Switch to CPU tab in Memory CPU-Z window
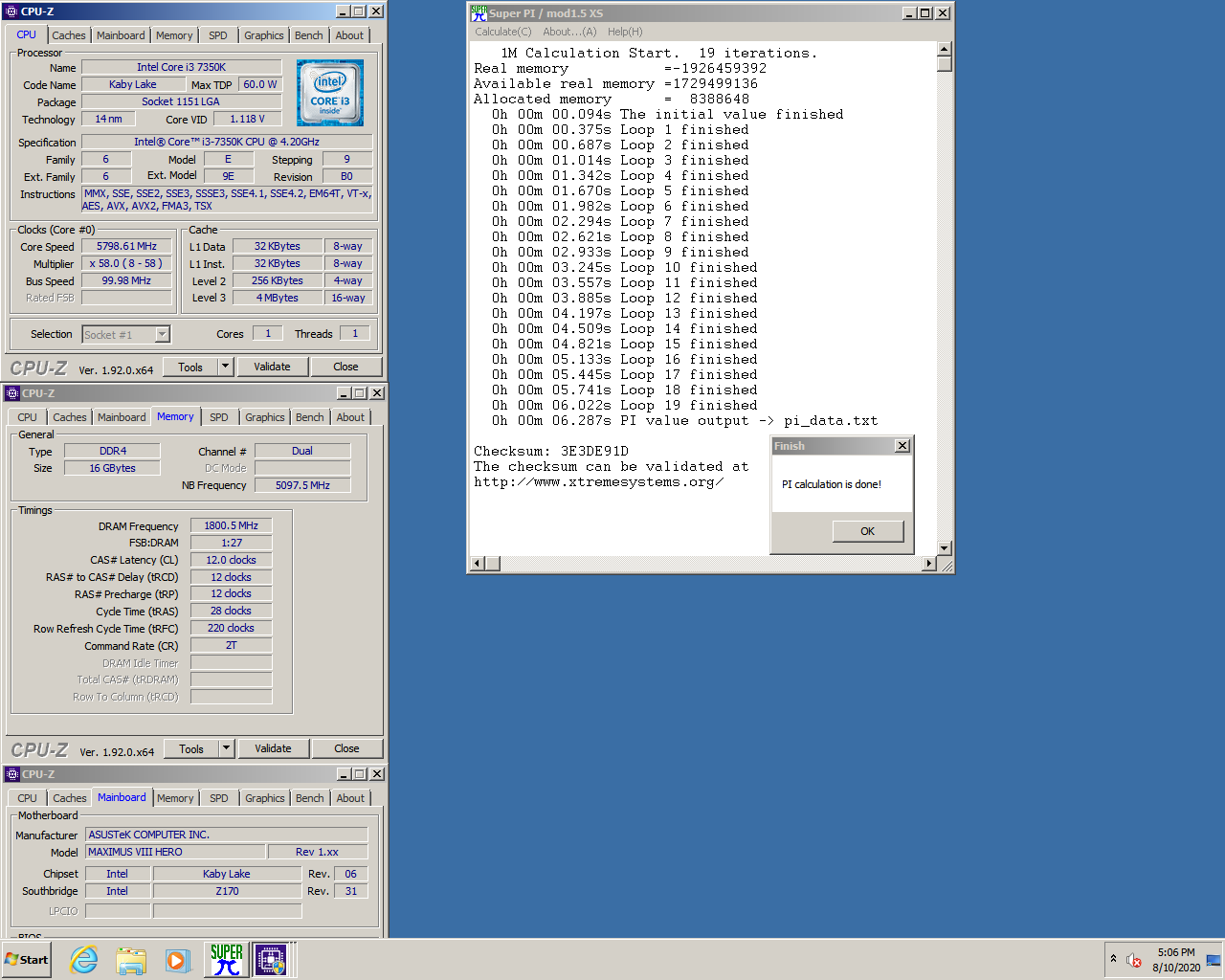 tap(27, 417)
